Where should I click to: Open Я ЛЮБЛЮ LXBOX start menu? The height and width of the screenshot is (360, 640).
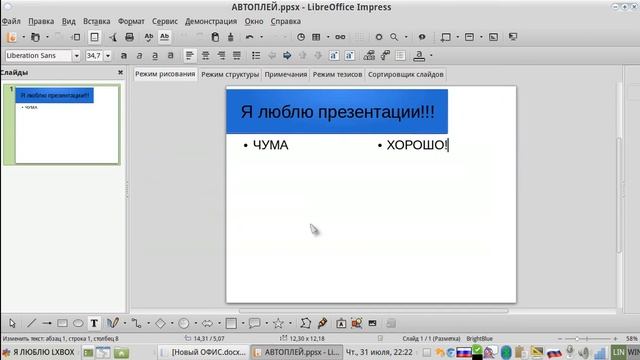(39, 352)
